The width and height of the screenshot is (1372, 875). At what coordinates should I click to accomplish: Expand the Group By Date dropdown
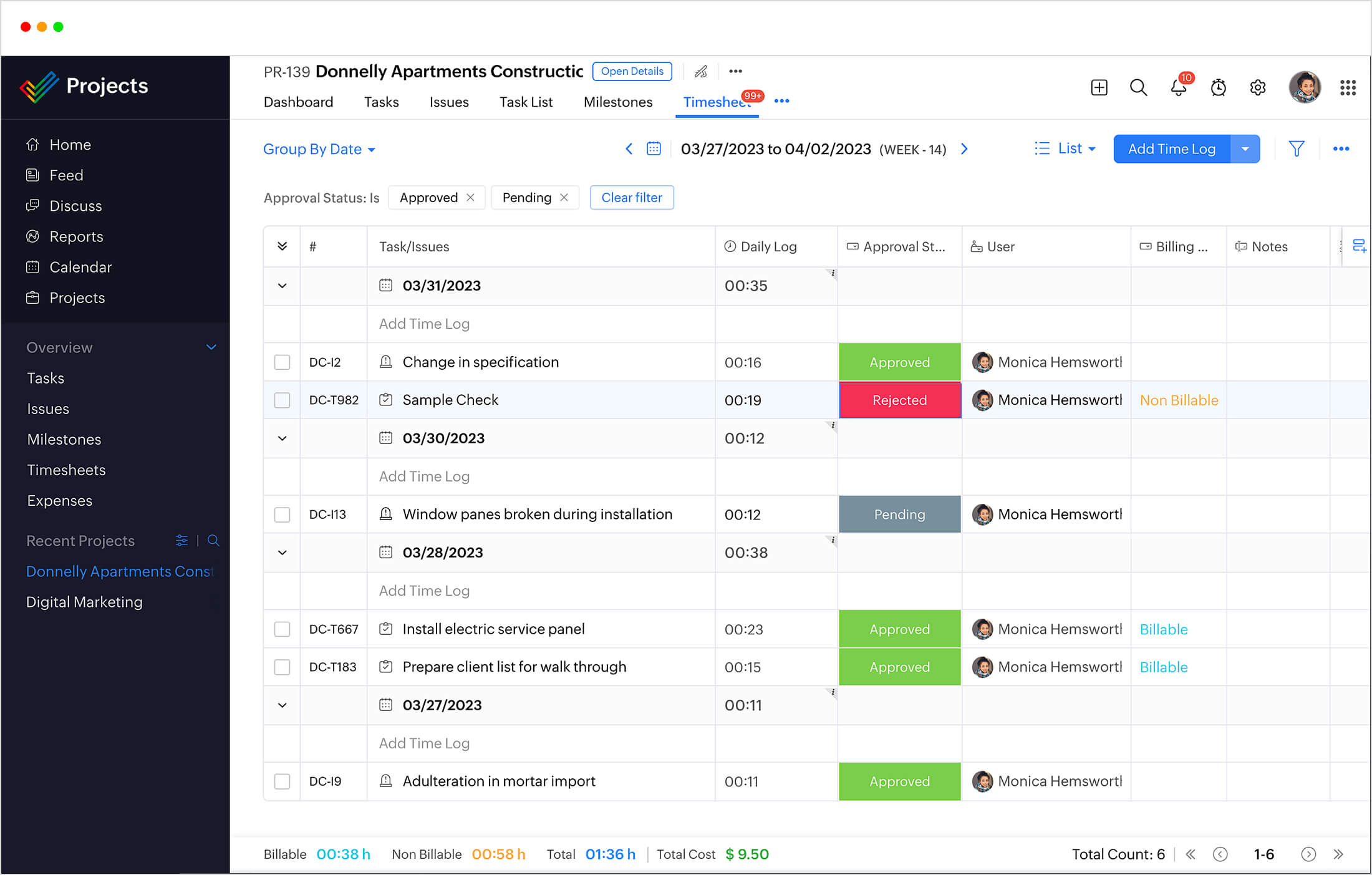coord(318,149)
